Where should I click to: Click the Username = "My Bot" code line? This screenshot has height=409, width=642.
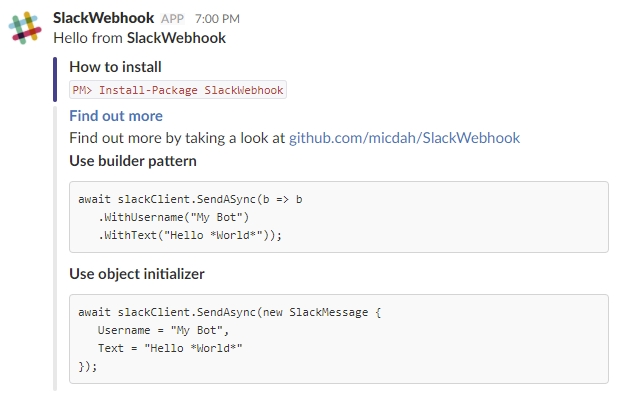(163, 330)
